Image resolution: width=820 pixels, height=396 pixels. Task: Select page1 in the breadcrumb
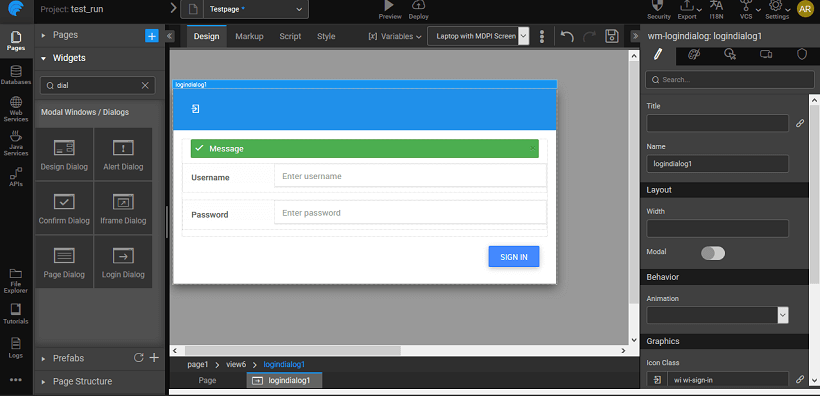(198, 365)
